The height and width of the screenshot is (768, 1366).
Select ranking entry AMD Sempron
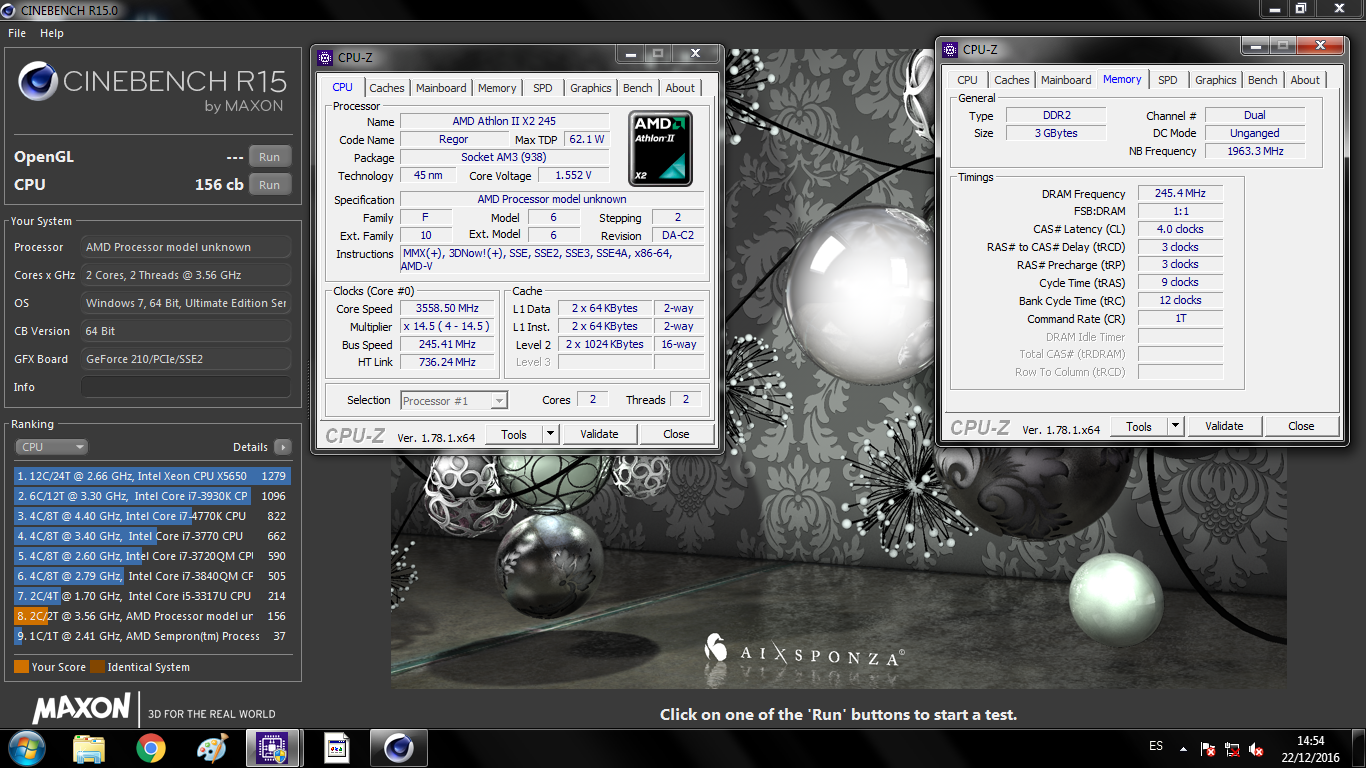(x=152, y=636)
